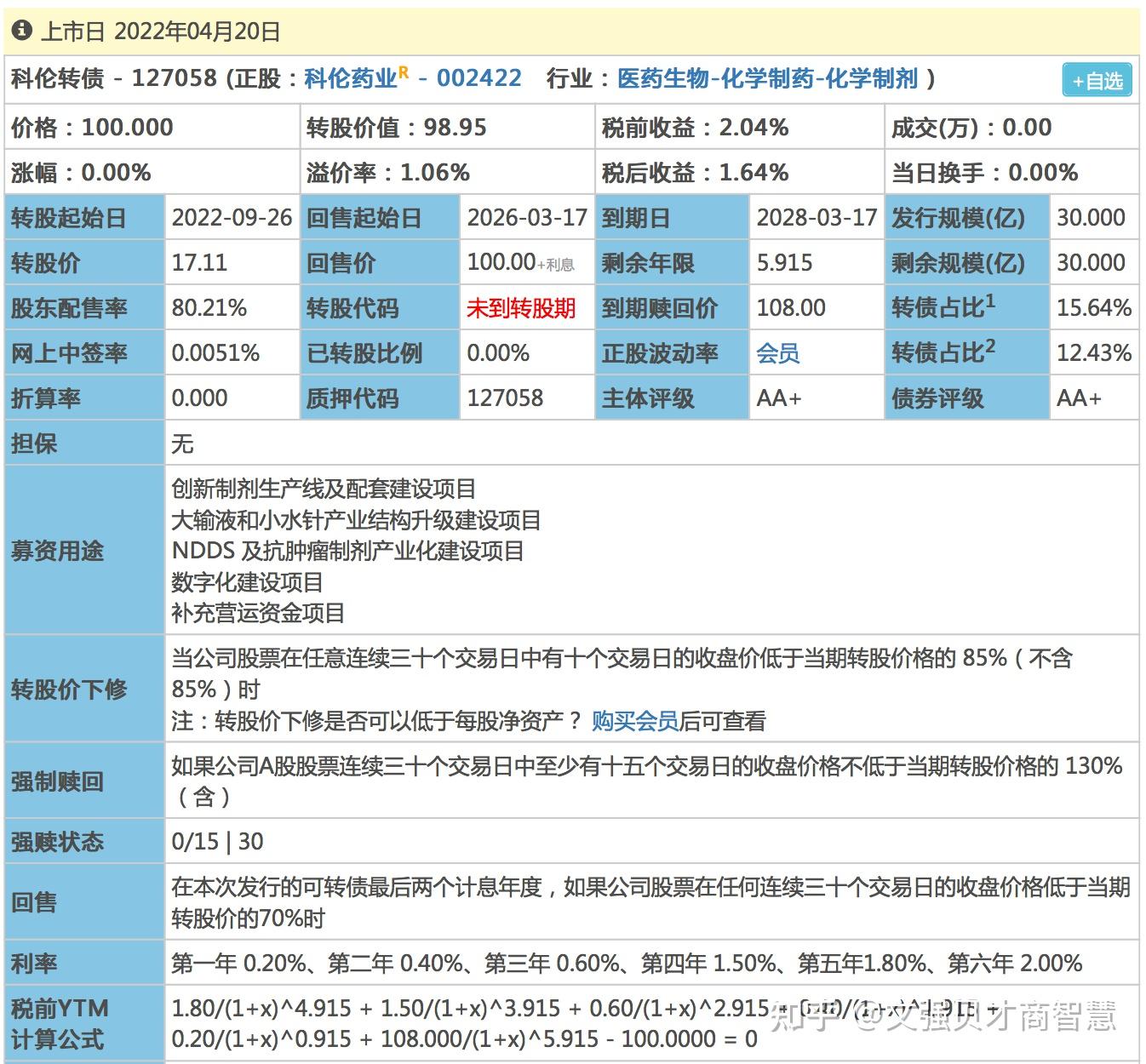Select 当日换手 value 0.00%
Viewport: 1146px width, 1064px height.
click(1043, 173)
